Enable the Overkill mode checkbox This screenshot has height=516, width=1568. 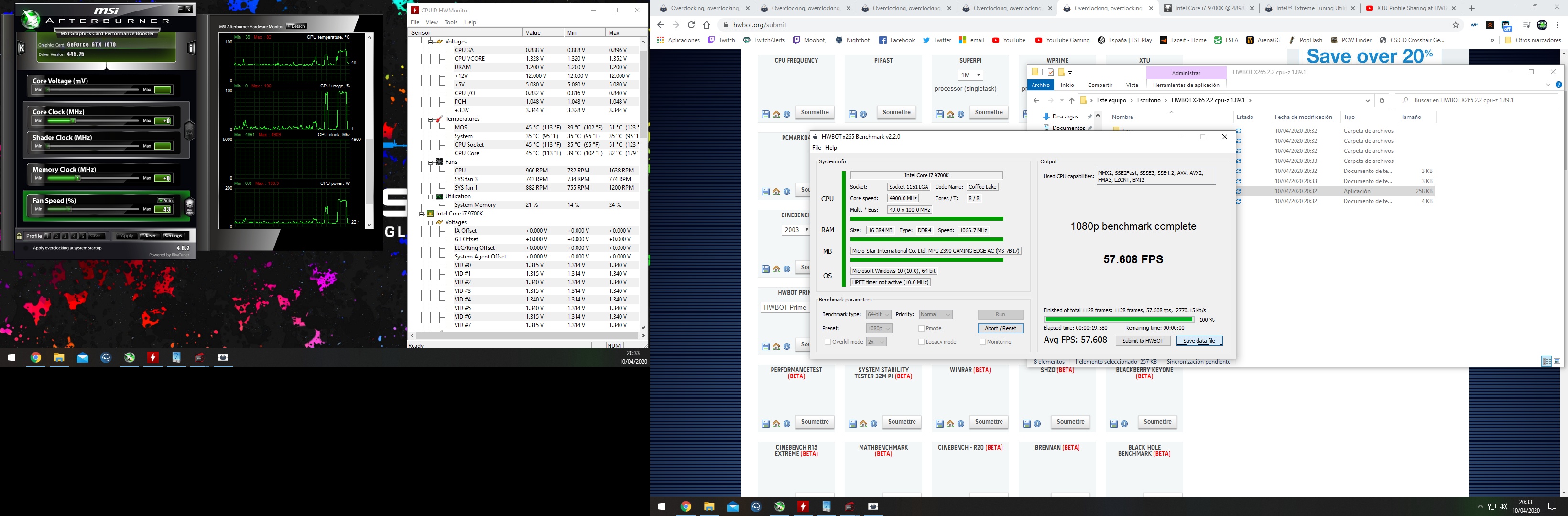[827, 342]
